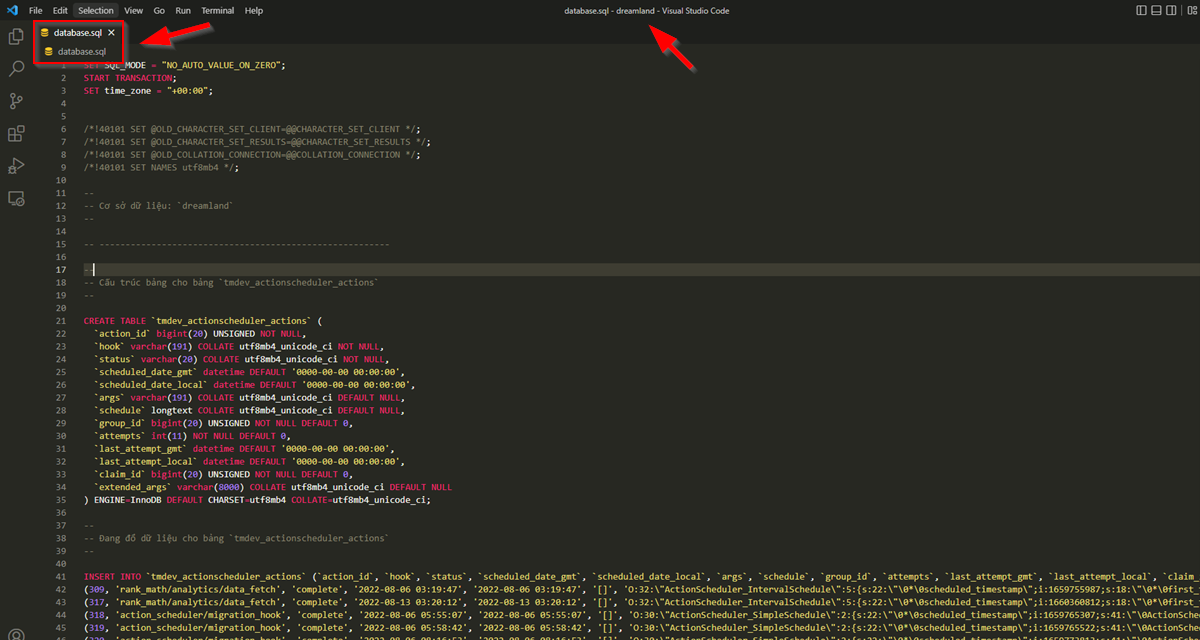
Task: Open the Help menu
Action: 253,10
